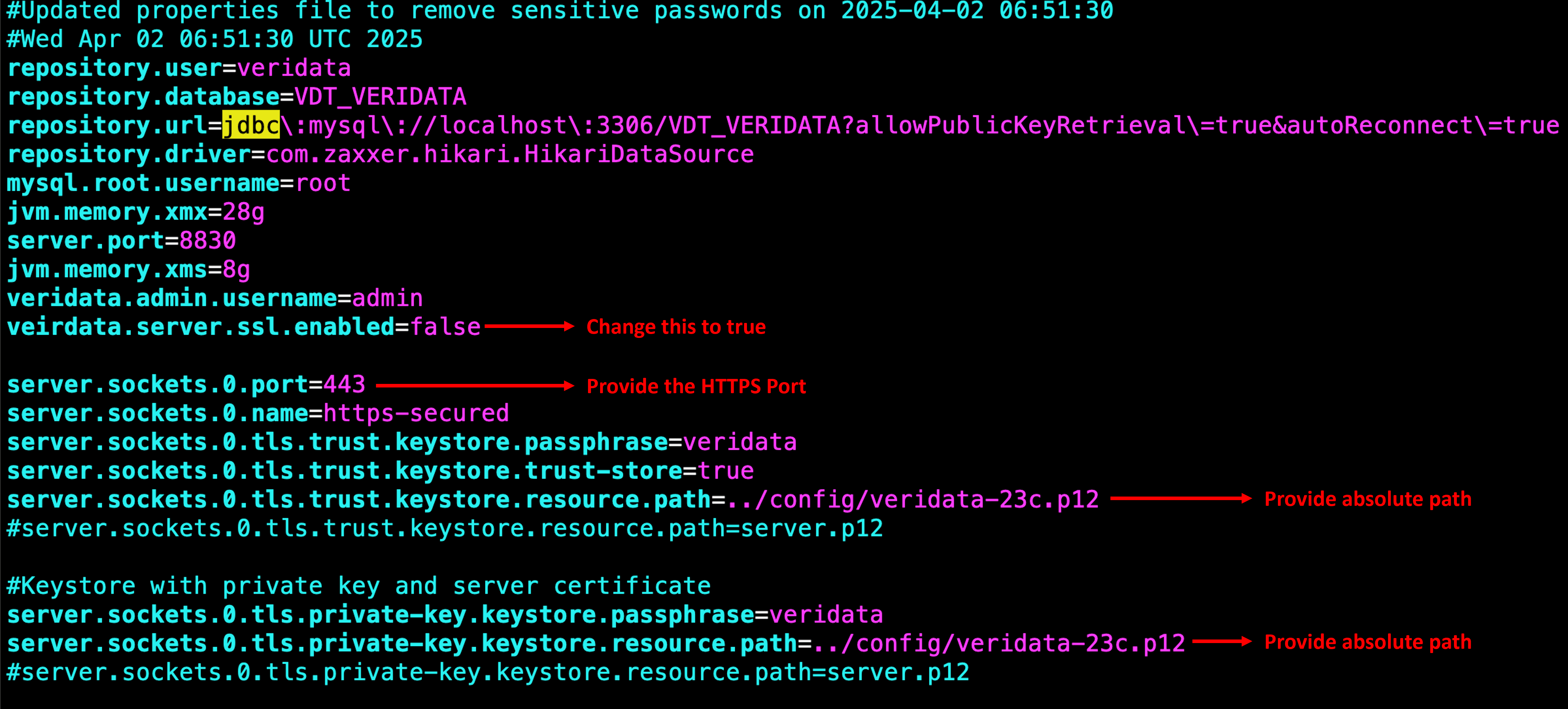
Task: Click the highlighted 'jdbc' in repository.url
Action: [251, 125]
